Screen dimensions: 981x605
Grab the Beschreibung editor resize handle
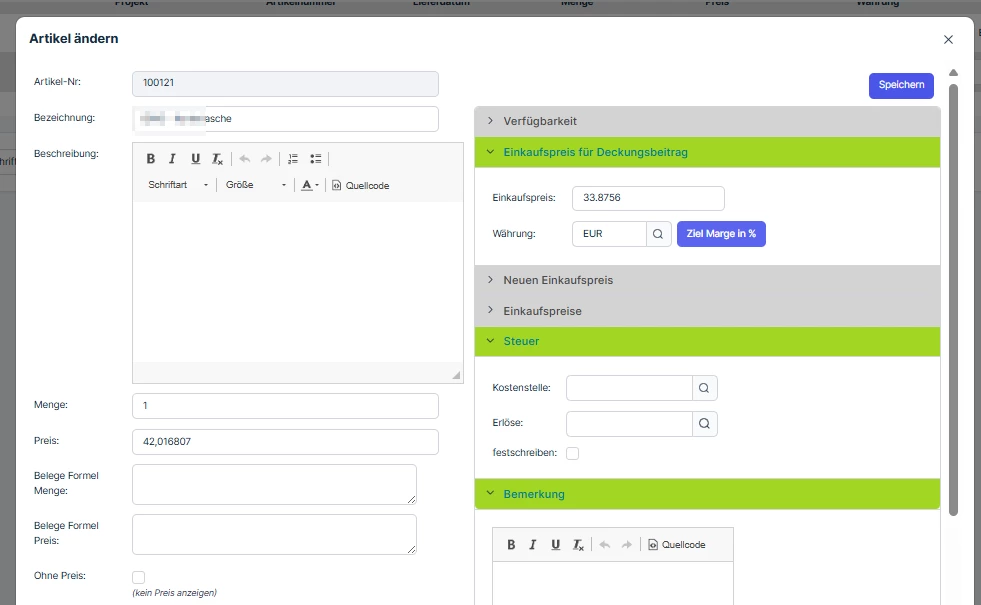click(x=456, y=375)
